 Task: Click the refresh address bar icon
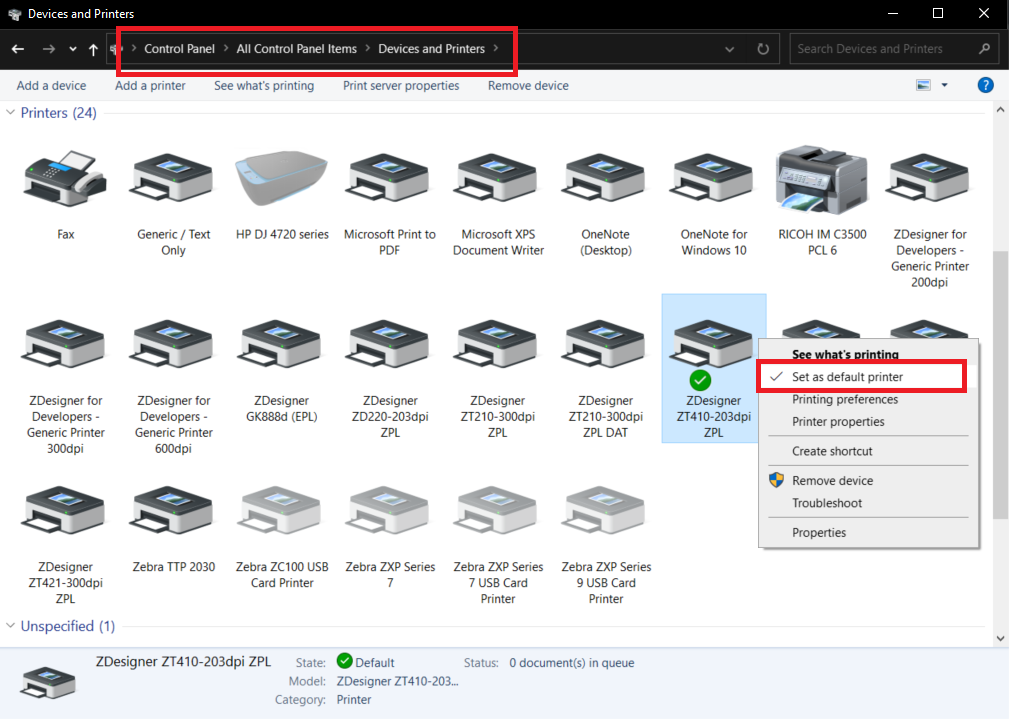tap(763, 49)
